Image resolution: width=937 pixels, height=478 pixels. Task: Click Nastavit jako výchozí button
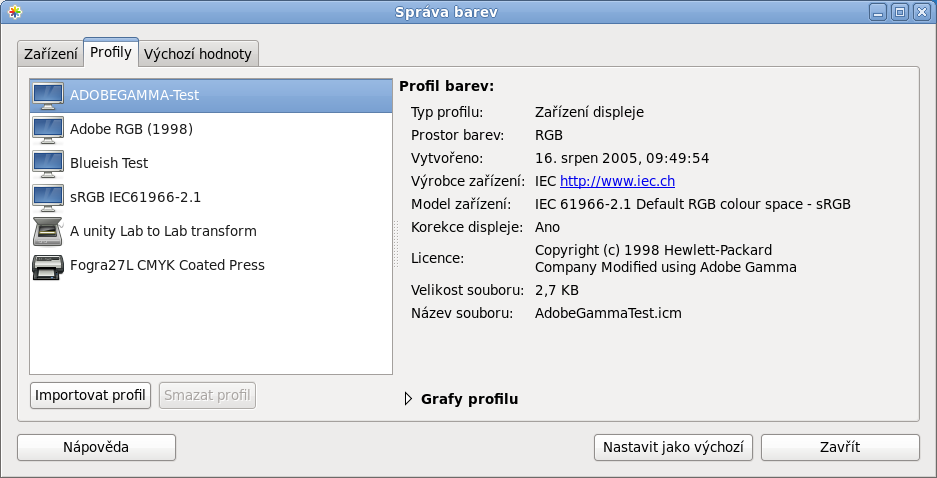[673, 447]
